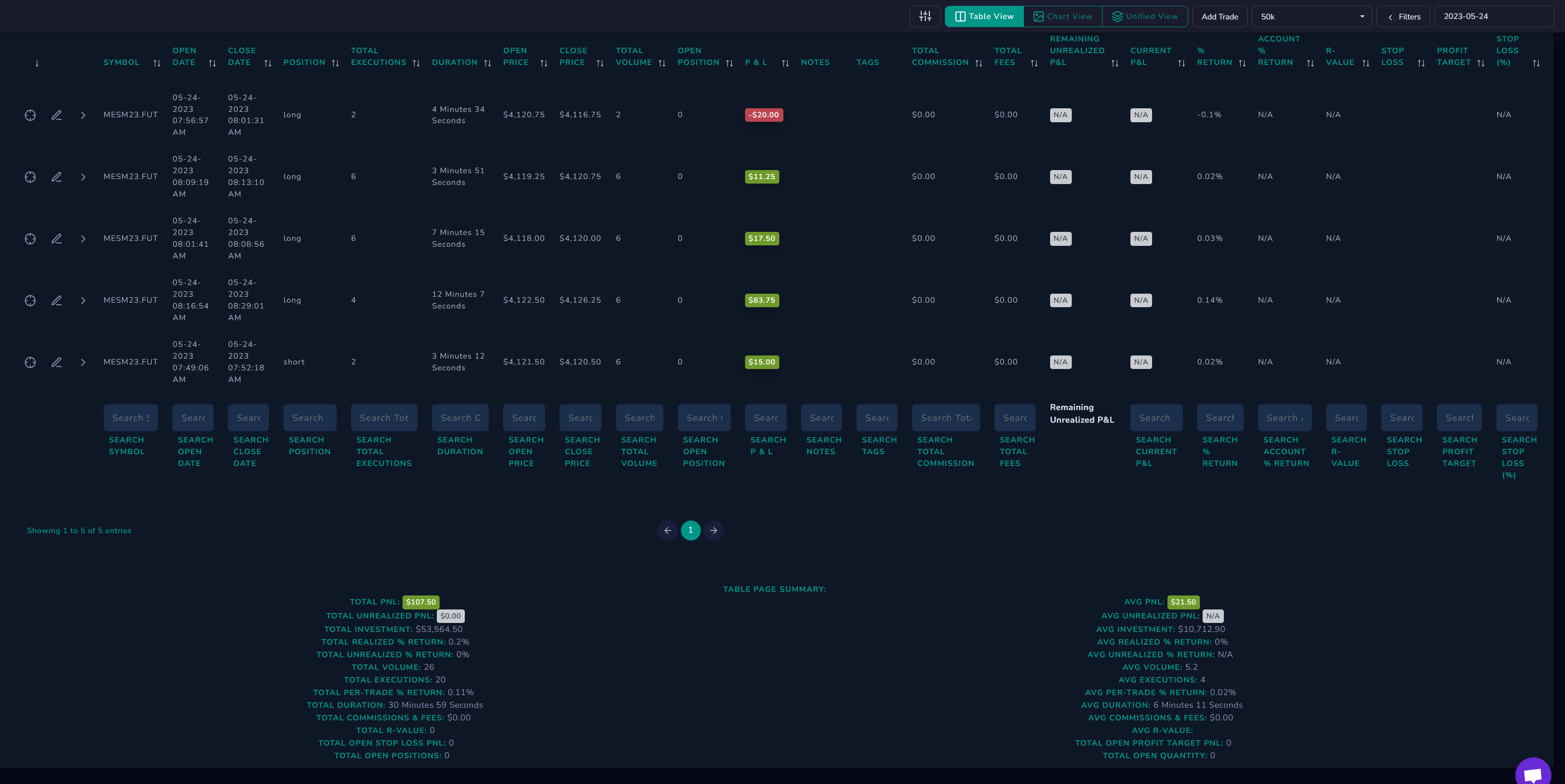The height and width of the screenshot is (784, 1565).
Task: Edit the trade with $83.75 P&L
Action: (56, 300)
